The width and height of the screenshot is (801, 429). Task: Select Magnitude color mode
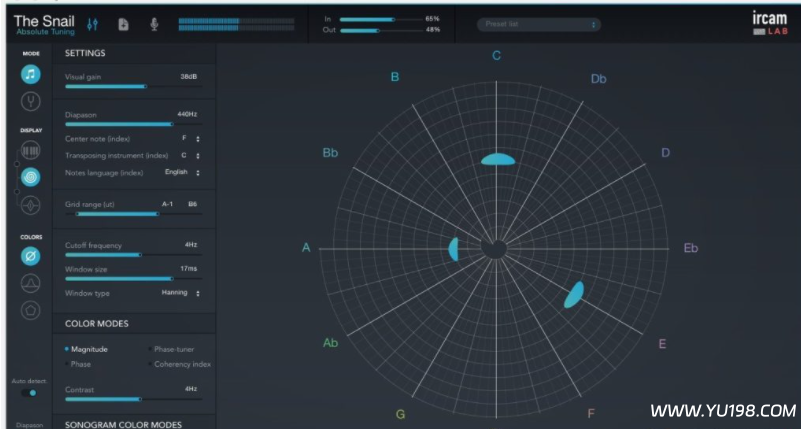[x=86, y=349]
